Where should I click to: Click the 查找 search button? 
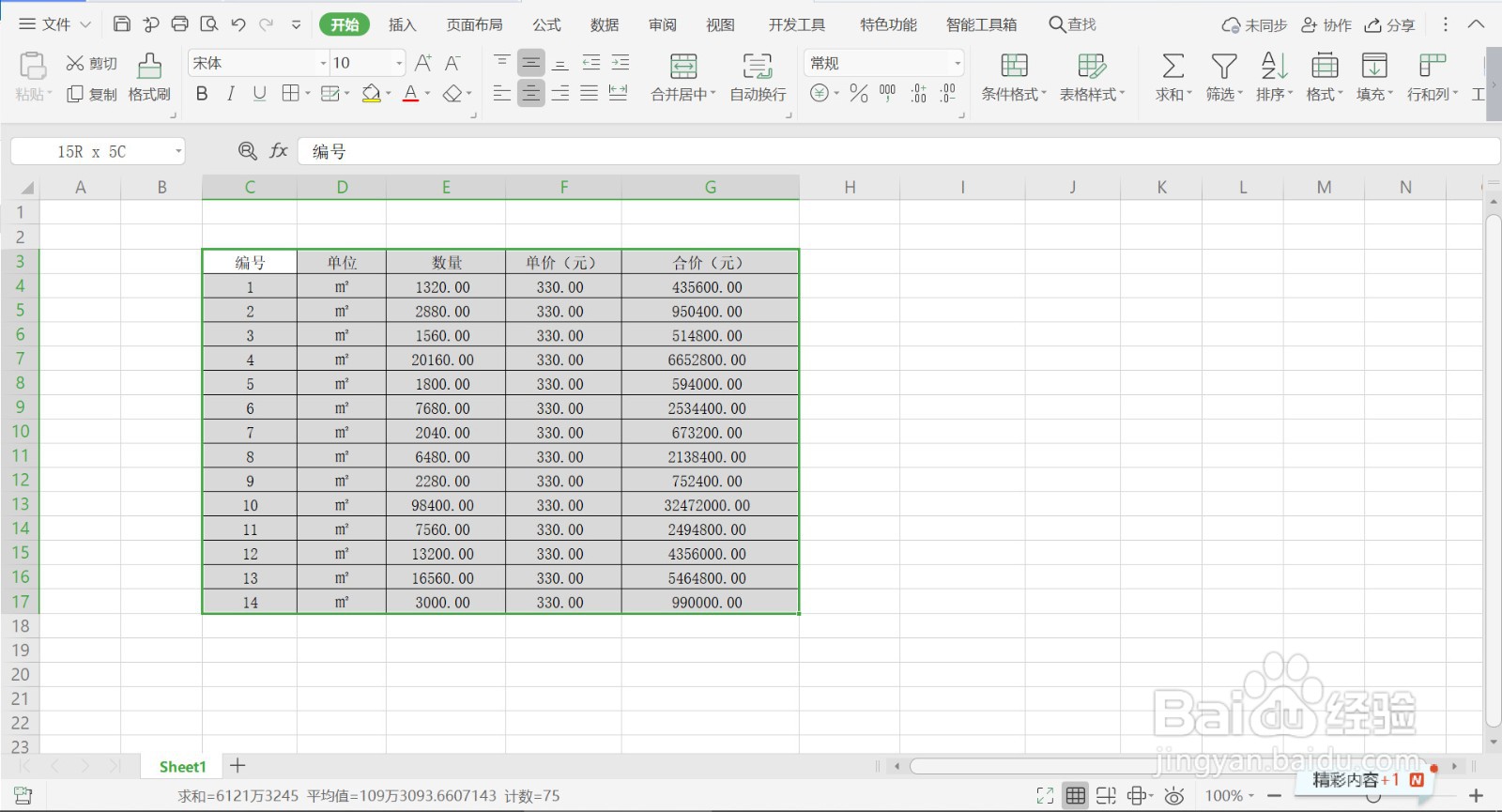[1073, 24]
